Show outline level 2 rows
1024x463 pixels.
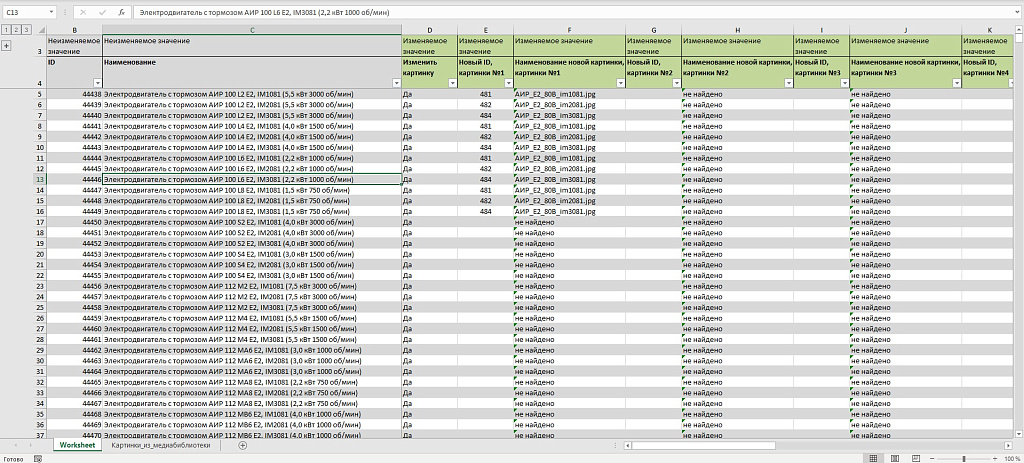(14, 31)
